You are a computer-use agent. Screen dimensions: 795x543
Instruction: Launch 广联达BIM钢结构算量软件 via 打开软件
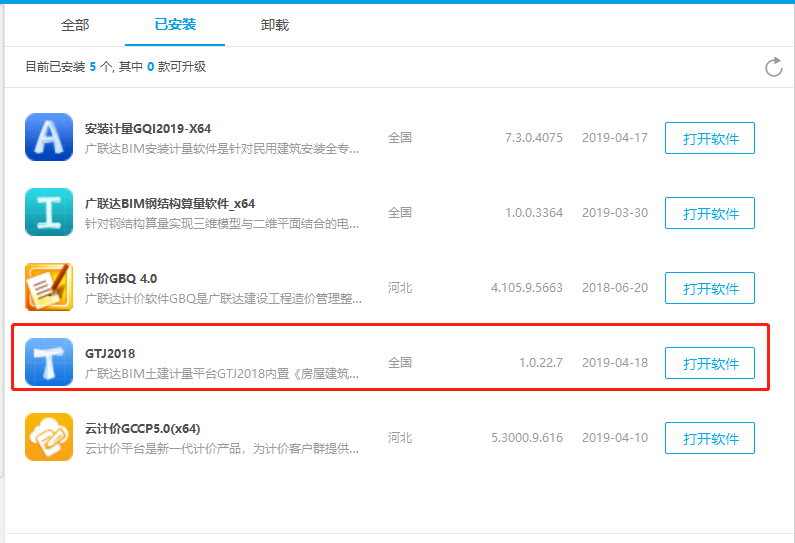click(710, 213)
